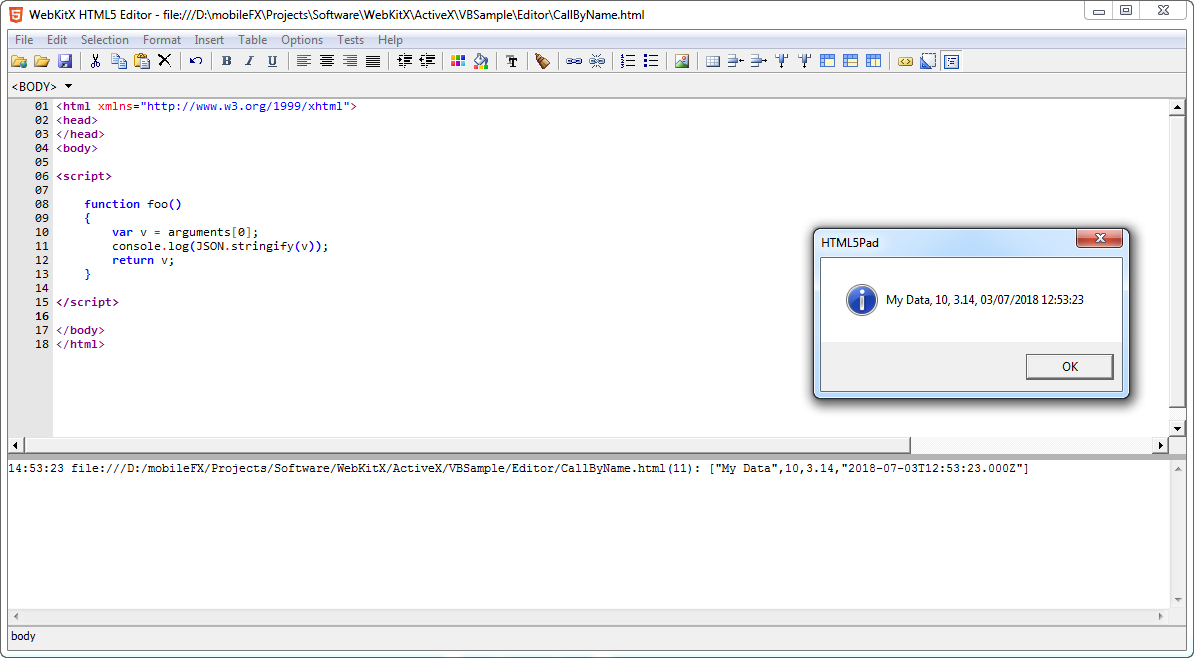
Task: Center-align the text
Action: [x=327, y=61]
